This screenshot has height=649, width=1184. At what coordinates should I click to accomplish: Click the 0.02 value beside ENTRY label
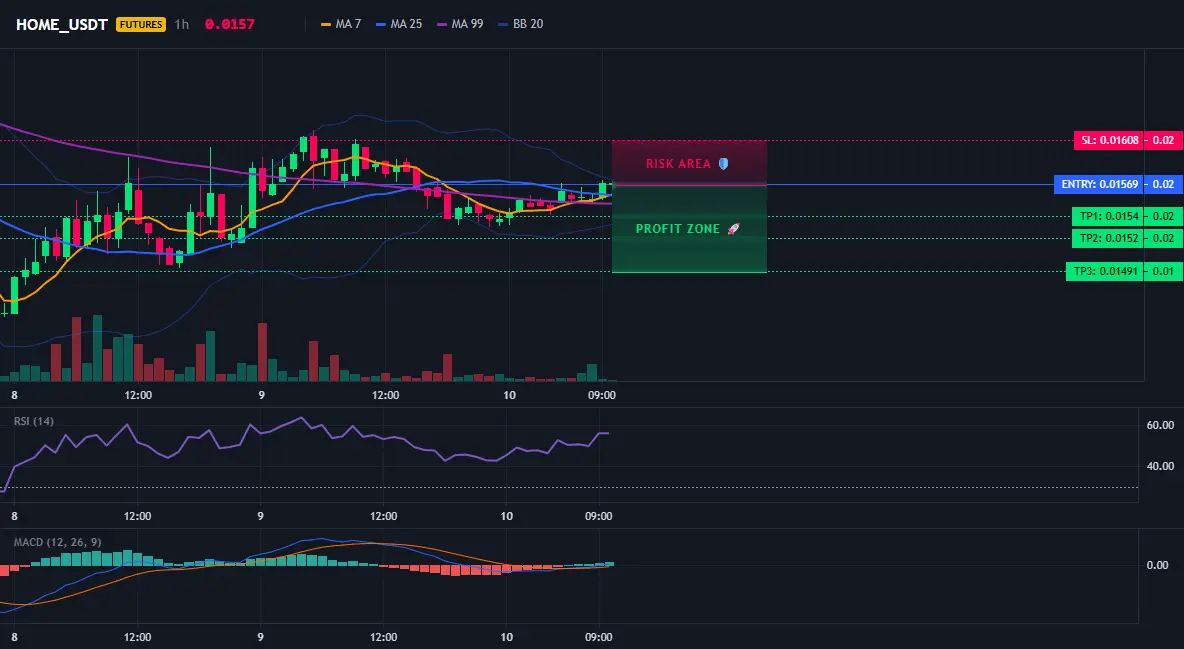1164,184
